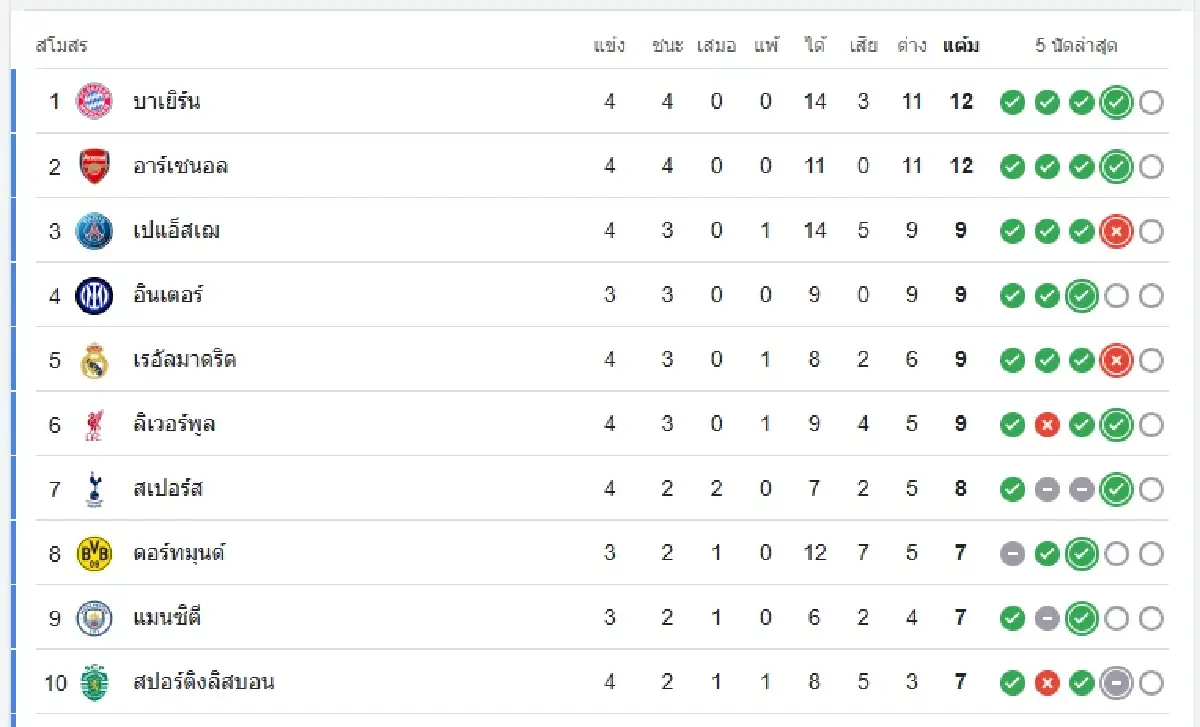Click the Tottenham Spurs club crest

point(95,489)
